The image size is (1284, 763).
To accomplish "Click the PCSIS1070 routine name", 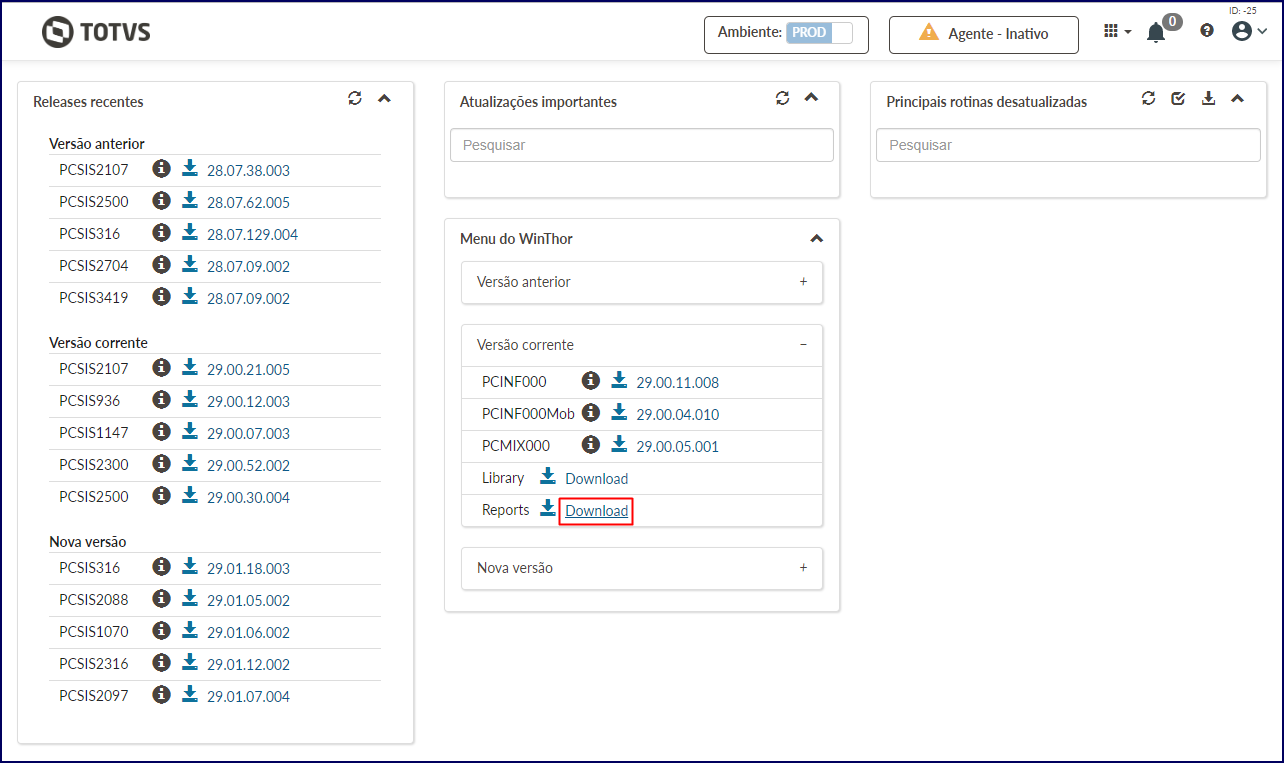I will point(94,632).
